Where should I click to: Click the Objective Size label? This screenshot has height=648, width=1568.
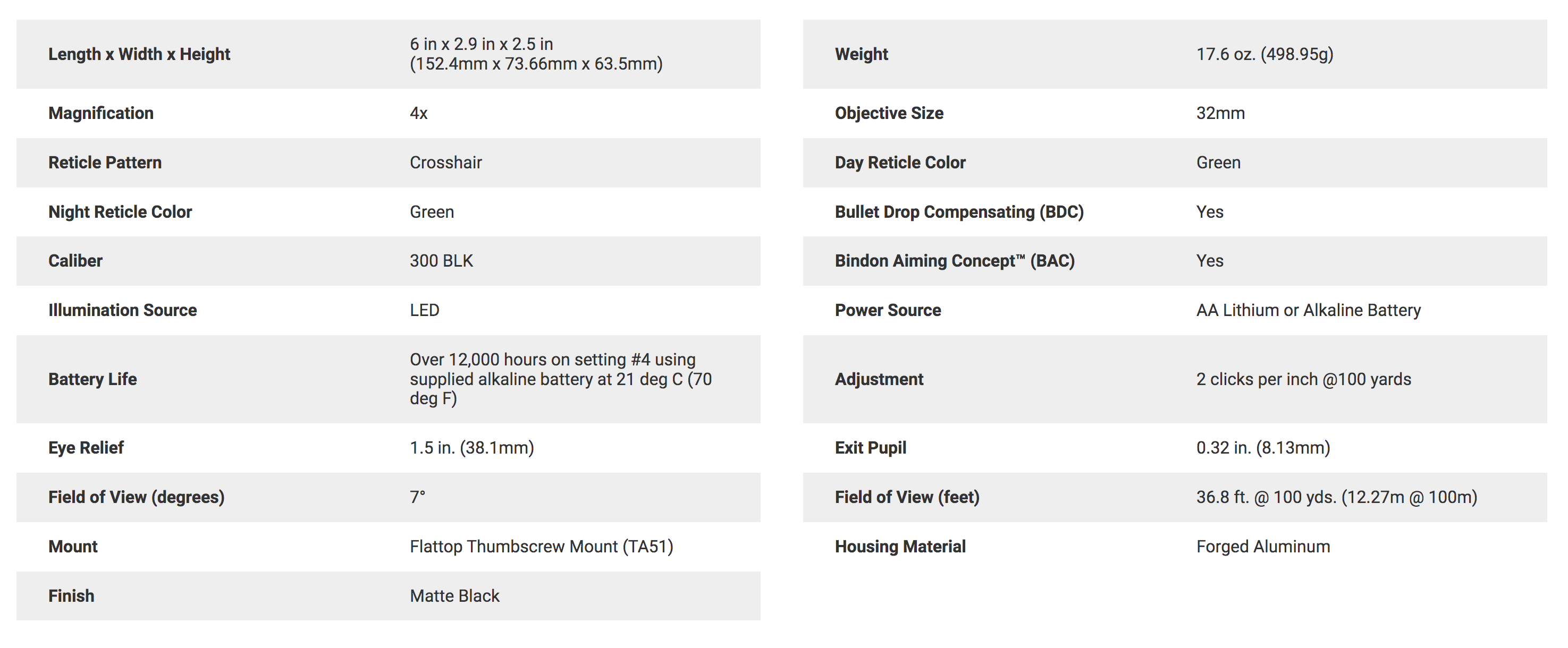tap(889, 113)
